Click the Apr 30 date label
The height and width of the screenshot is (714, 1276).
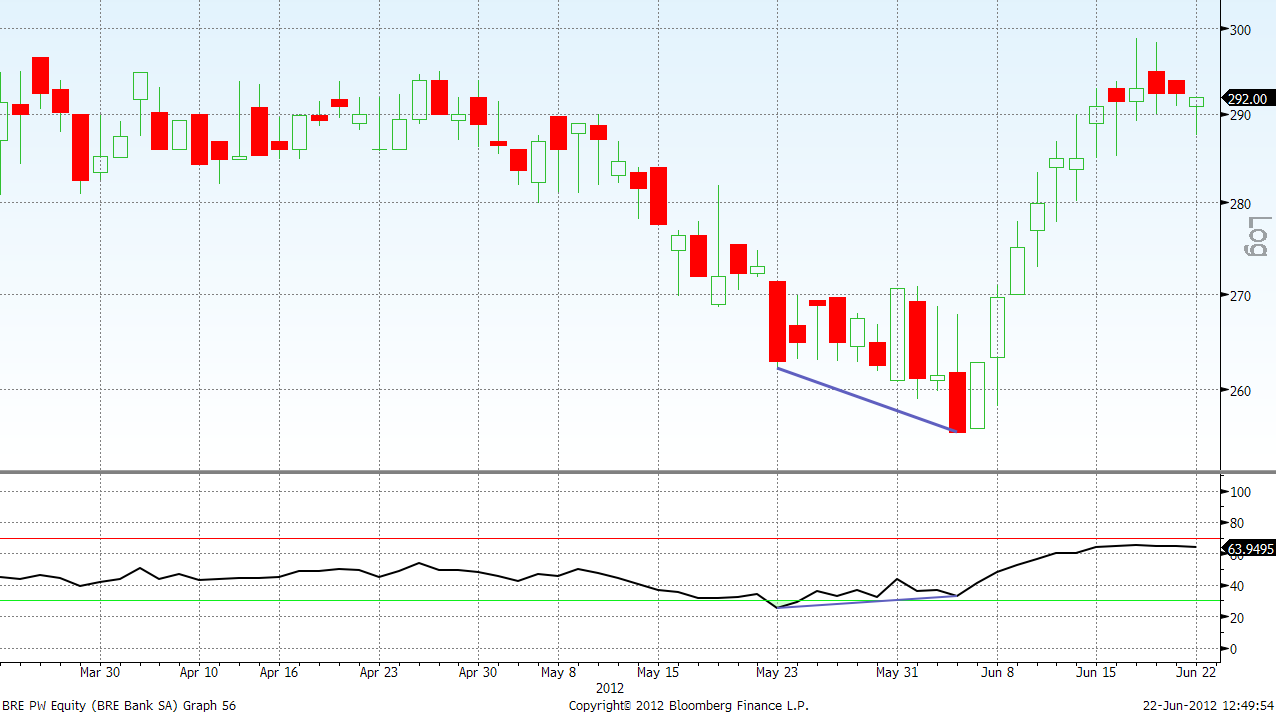coord(478,672)
